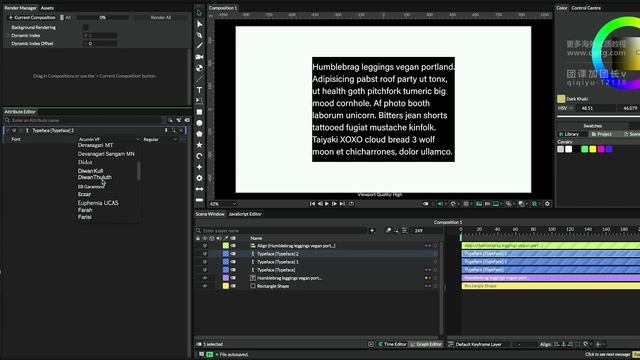640x360 pixels.
Task: Switch to the Assets tab
Action: click(x=47, y=8)
